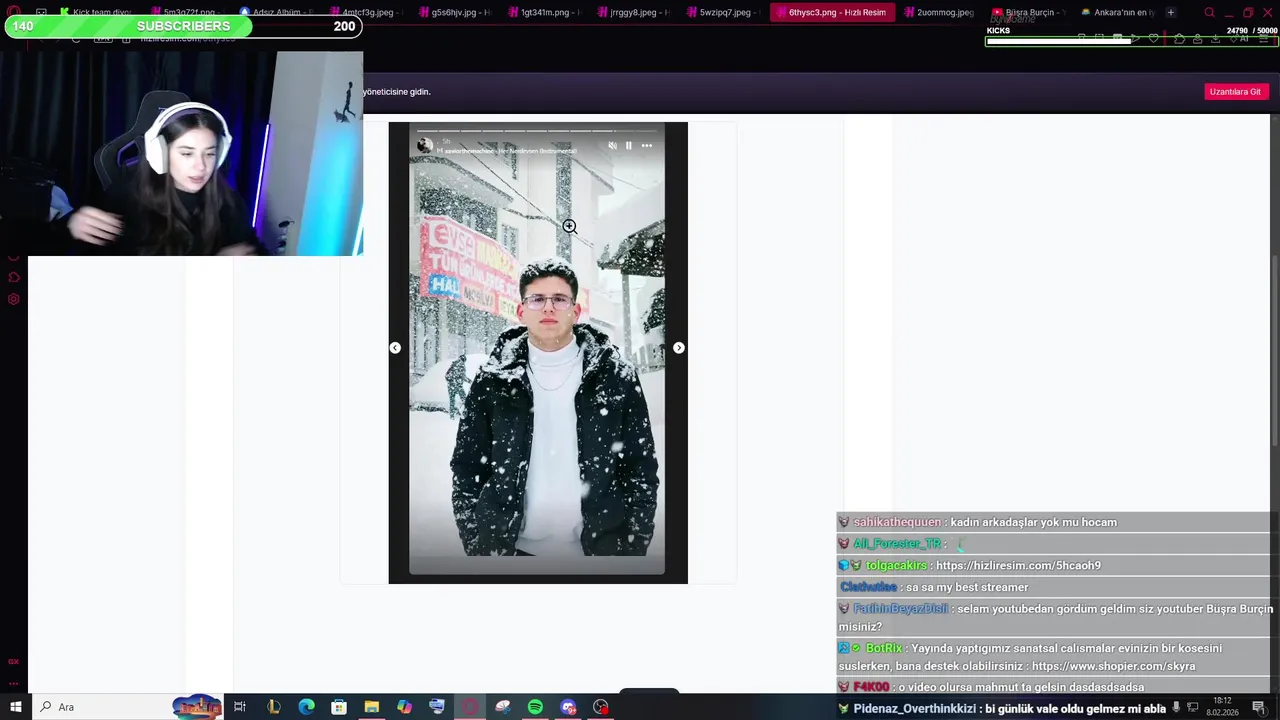Open Microsoft Store from the taskbar
Image resolution: width=1280 pixels, height=720 pixels.
[x=339, y=707]
